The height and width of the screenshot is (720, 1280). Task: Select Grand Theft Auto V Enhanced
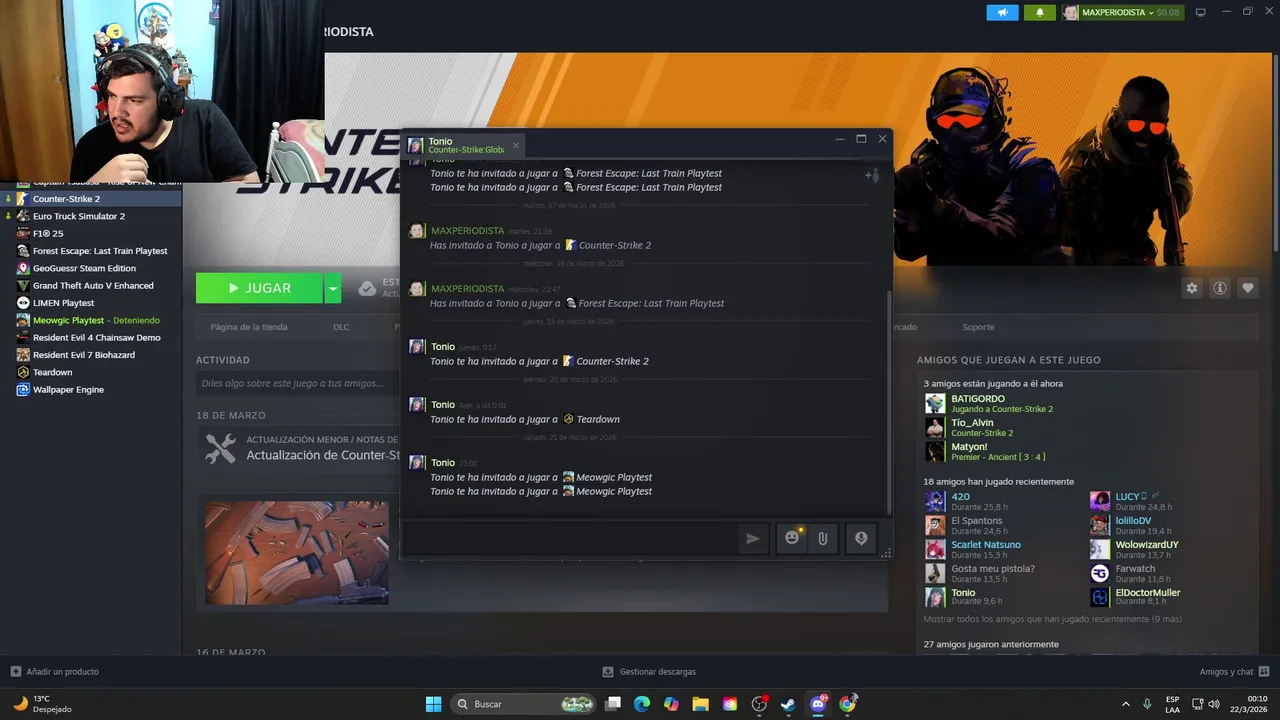click(x=91, y=285)
